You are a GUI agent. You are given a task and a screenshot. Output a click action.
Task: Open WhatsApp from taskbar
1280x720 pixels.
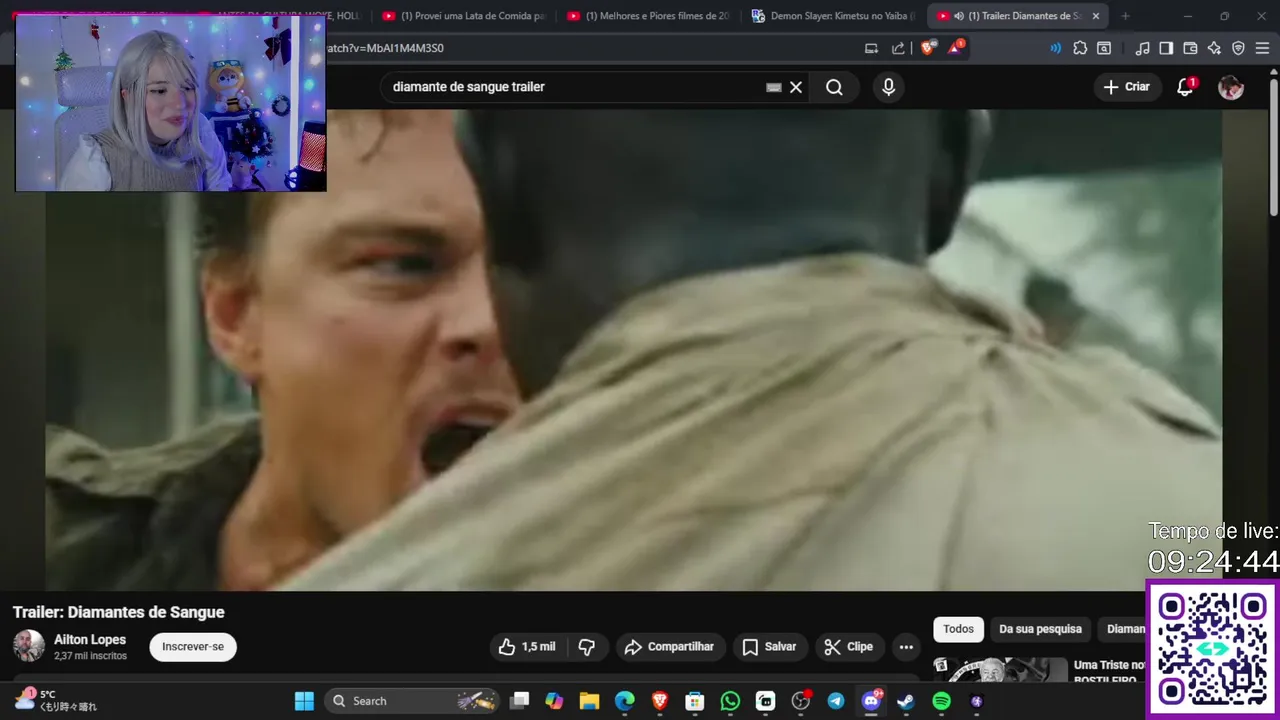pos(730,701)
